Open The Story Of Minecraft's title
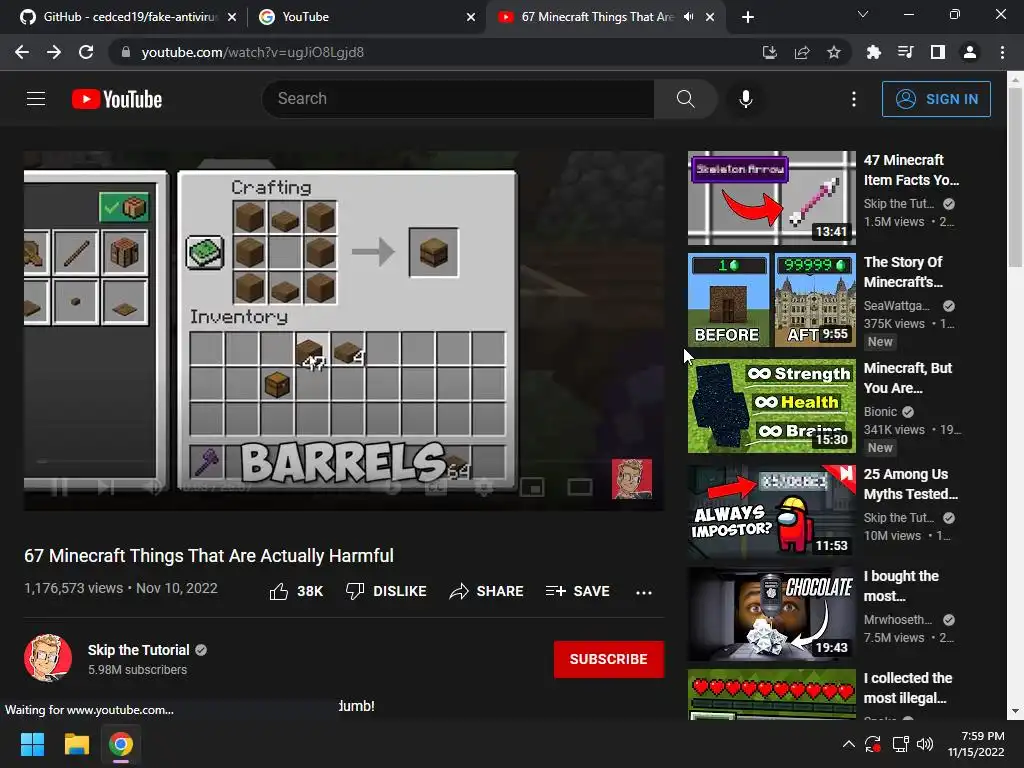The image size is (1024, 768). [903, 272]
